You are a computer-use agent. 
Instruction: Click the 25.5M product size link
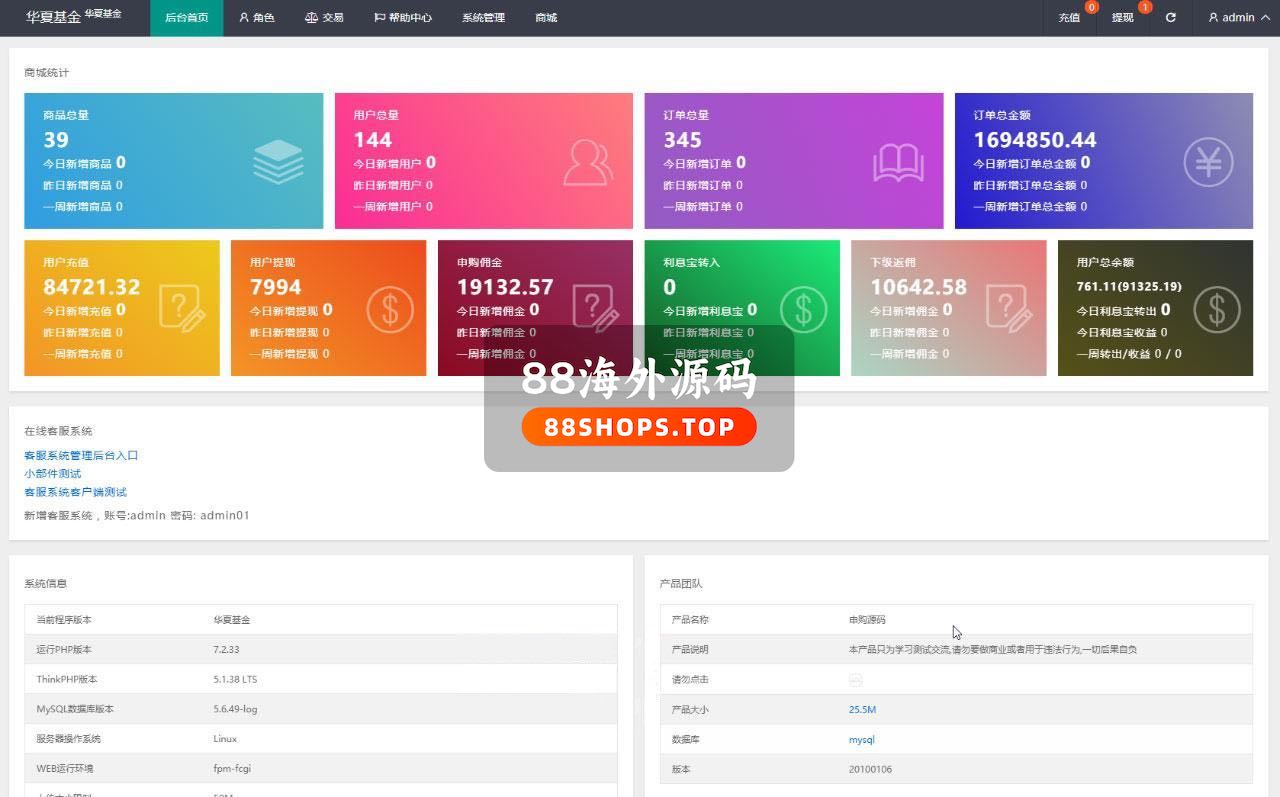click(x=862, y=709)
